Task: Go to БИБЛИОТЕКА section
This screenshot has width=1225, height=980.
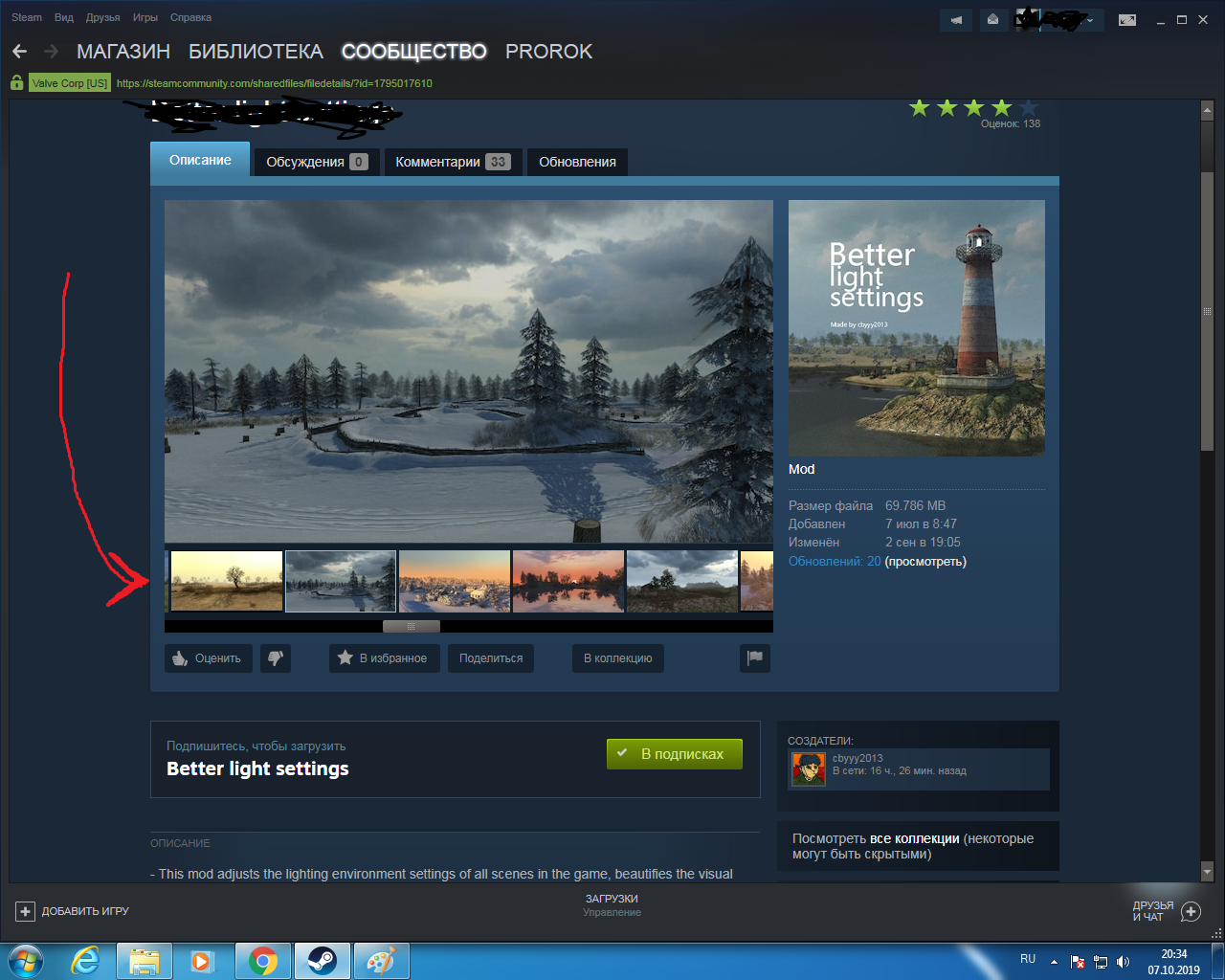Action: point(256,52)
